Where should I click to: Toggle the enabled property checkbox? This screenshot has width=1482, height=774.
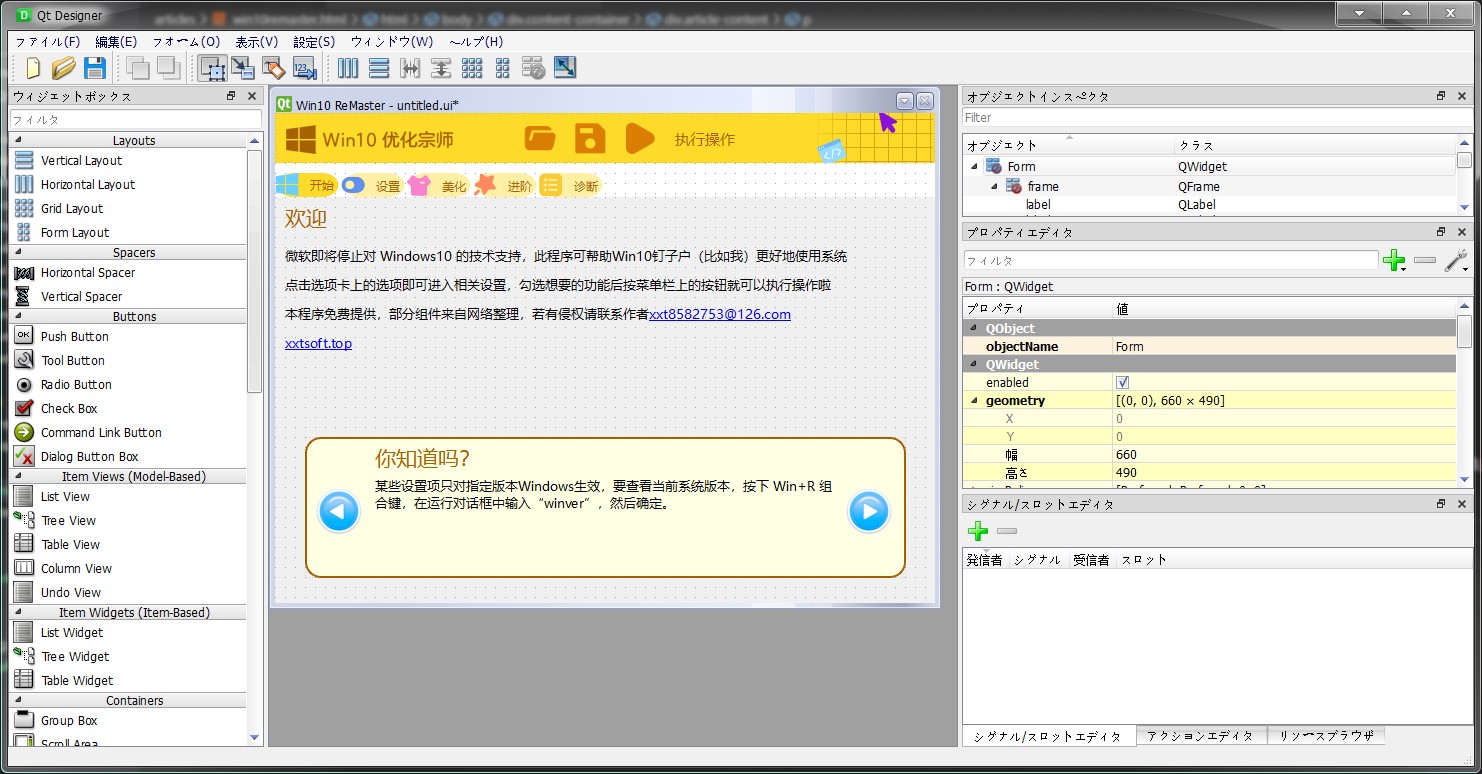pos(1122,382)
